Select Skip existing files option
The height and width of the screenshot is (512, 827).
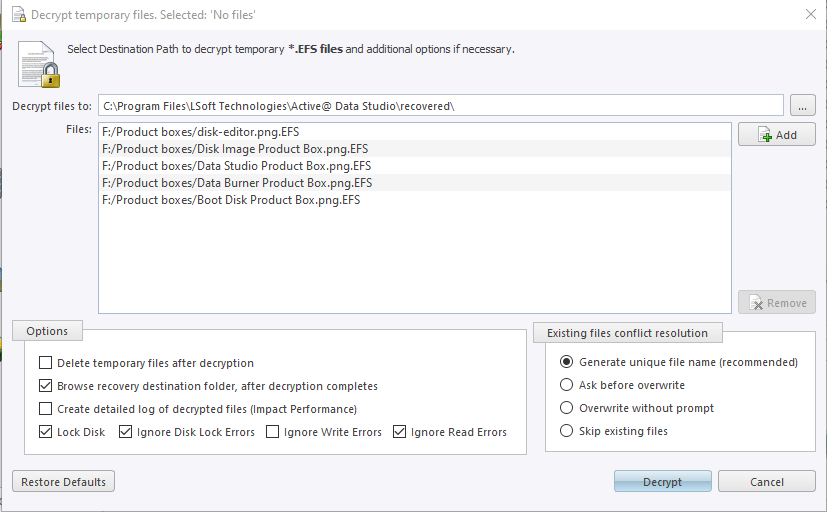click(566, 431)
